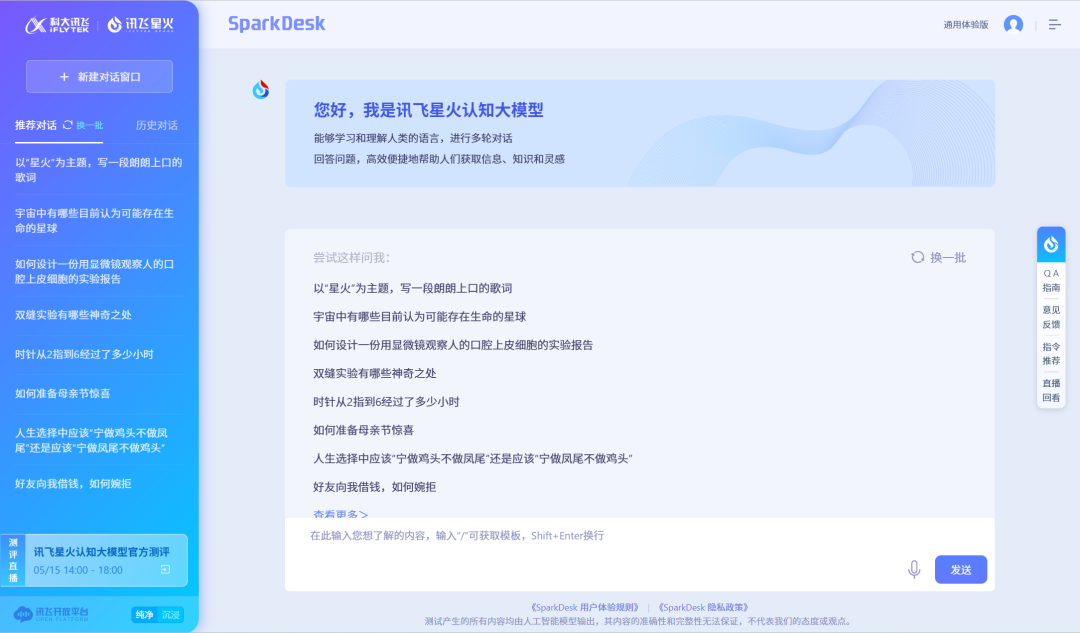
Task: Open the hamburger menu icon at top right
Action: click(1054, 24)
